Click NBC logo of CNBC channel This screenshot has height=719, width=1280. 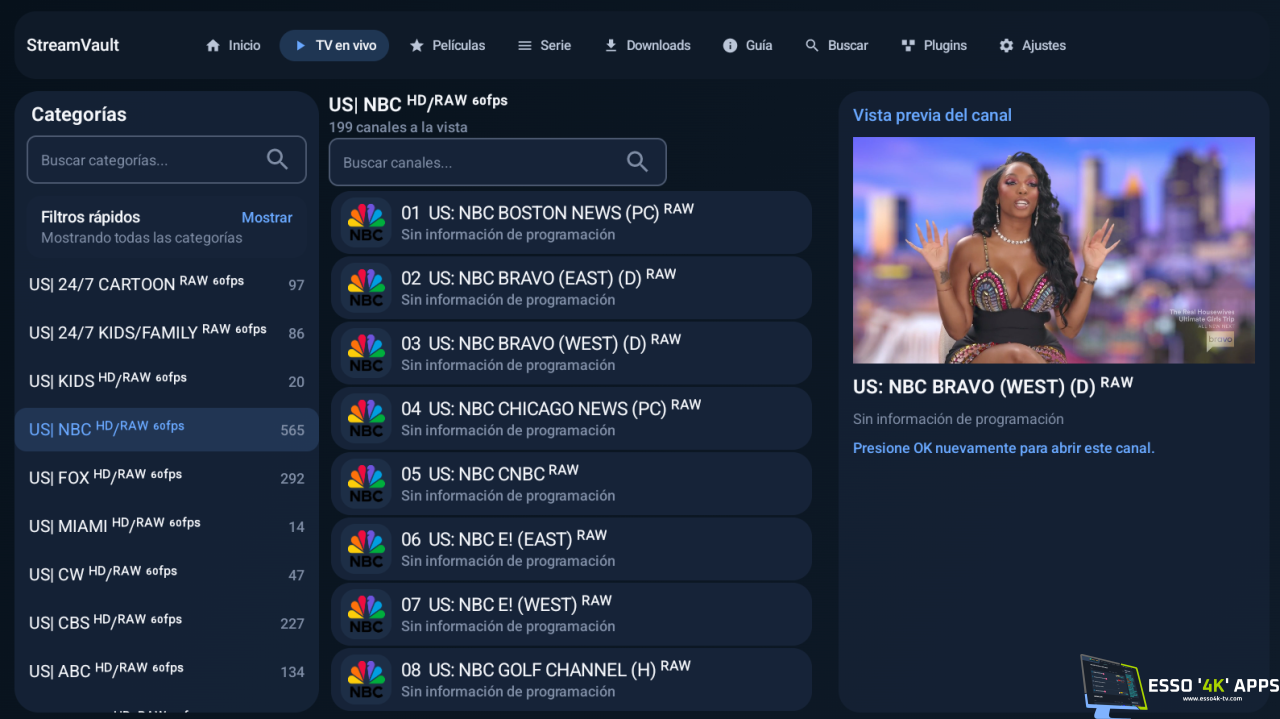(x=366, y=484)
